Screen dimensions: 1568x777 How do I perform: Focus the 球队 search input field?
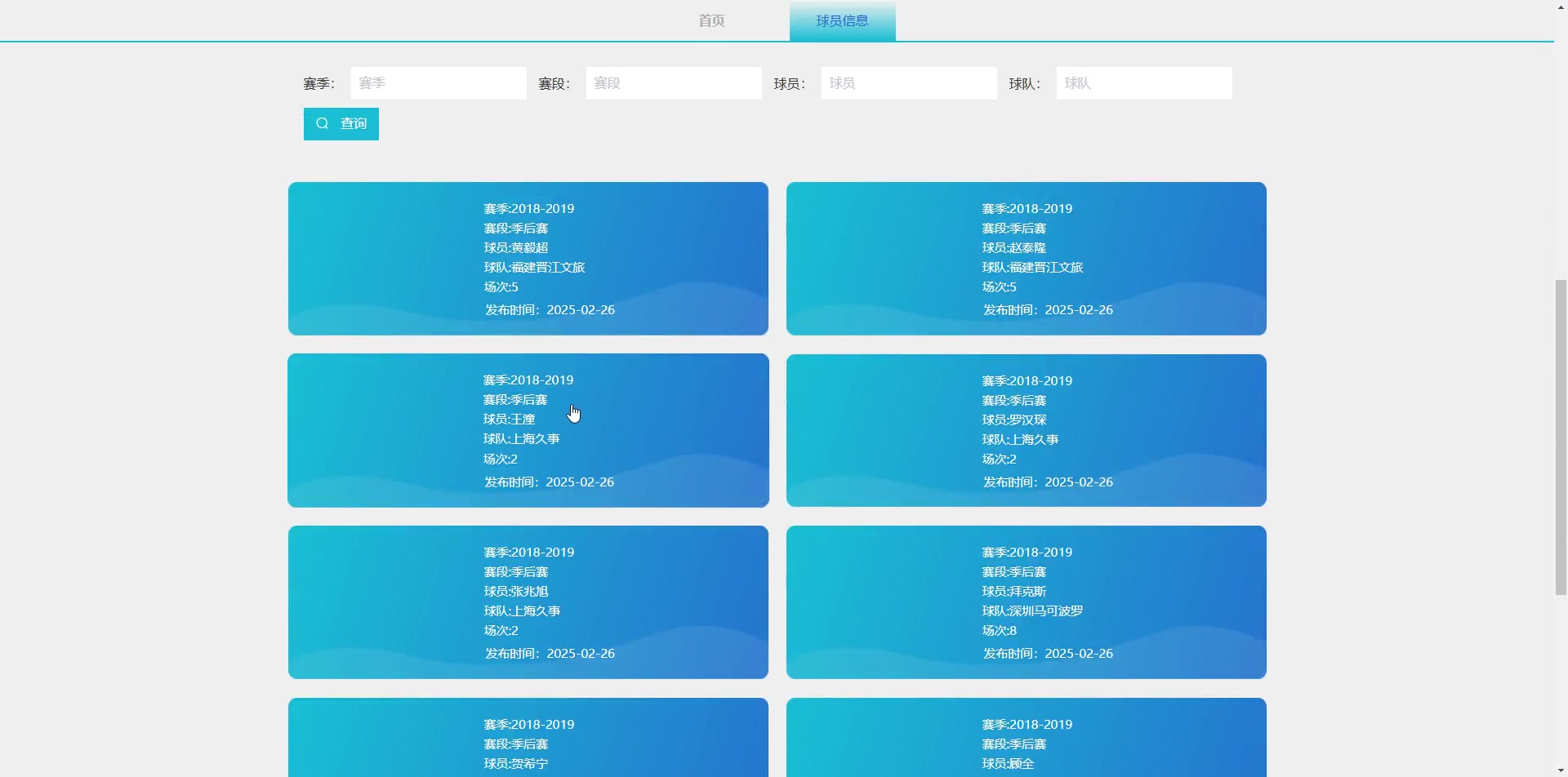tap(1144, 83)
